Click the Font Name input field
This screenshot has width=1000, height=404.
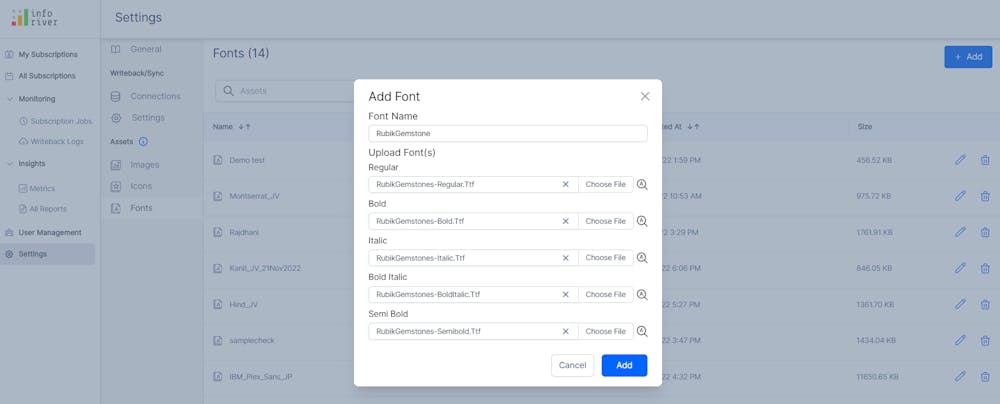click(507, 133)
